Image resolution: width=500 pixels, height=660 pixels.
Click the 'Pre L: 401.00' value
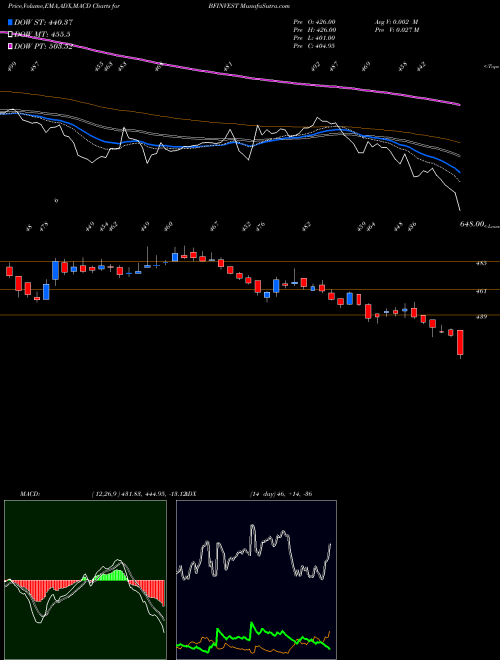point(314,38)
